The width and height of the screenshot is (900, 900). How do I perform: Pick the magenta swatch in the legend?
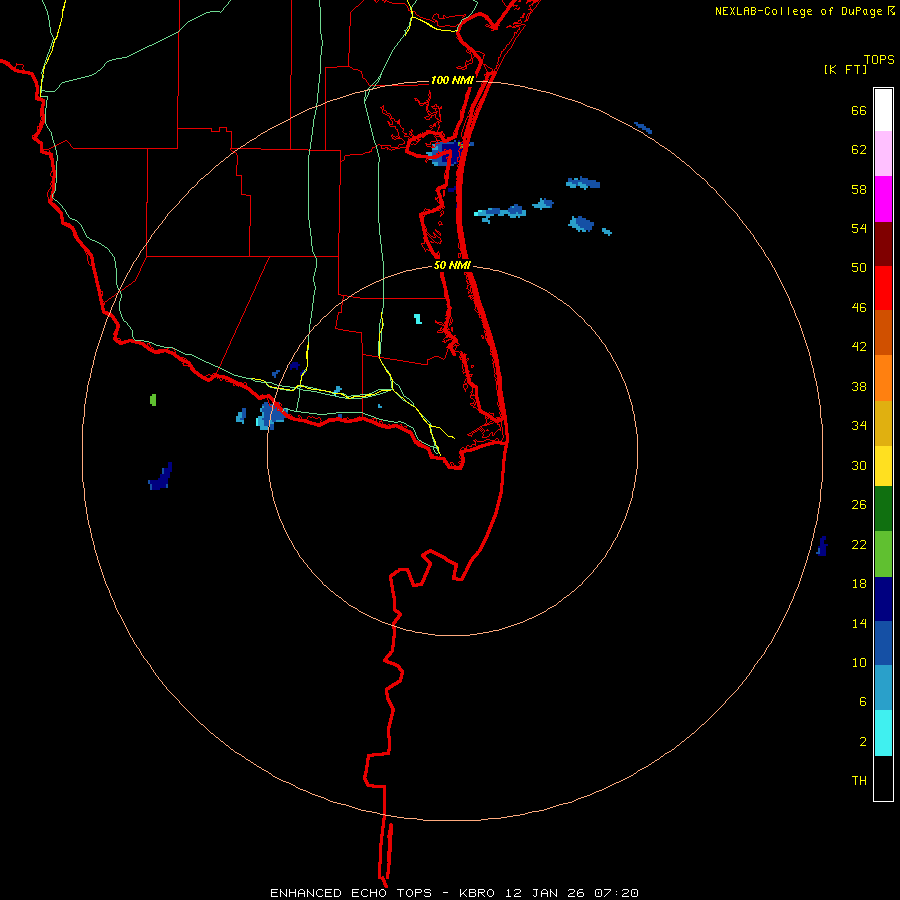click(x=883, y=199)
